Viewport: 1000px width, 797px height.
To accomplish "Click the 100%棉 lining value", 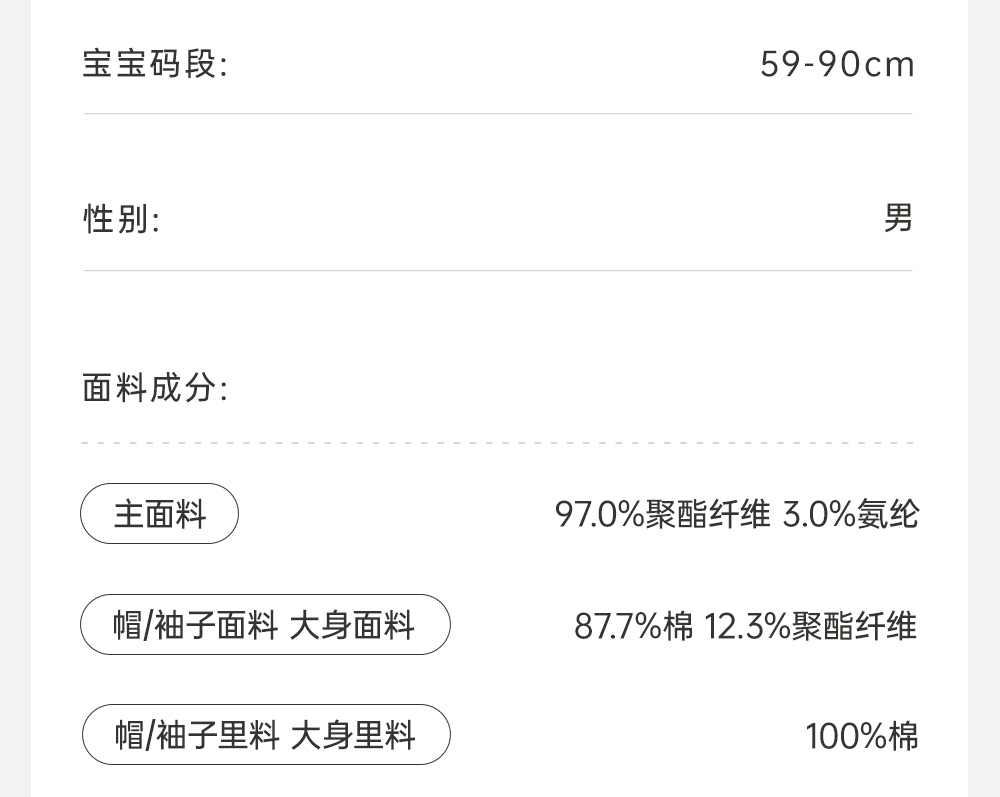I will (x=861, y=737).
